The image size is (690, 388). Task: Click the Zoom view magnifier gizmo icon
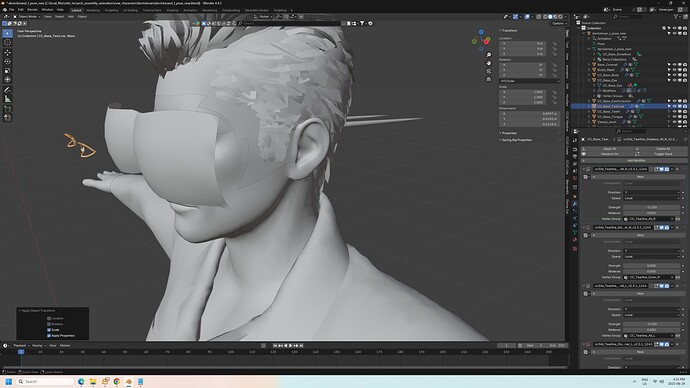488,55
